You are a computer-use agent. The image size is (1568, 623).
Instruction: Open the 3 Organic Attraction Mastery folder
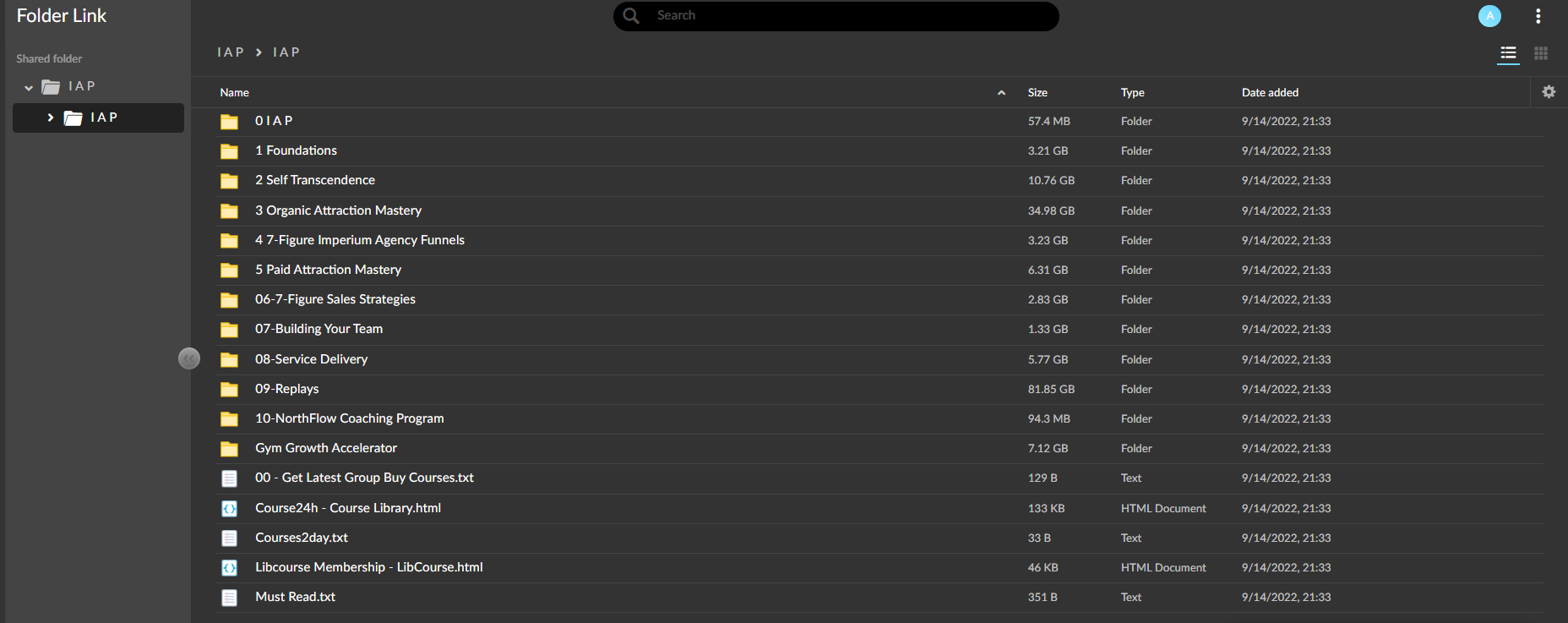point(338,210)
